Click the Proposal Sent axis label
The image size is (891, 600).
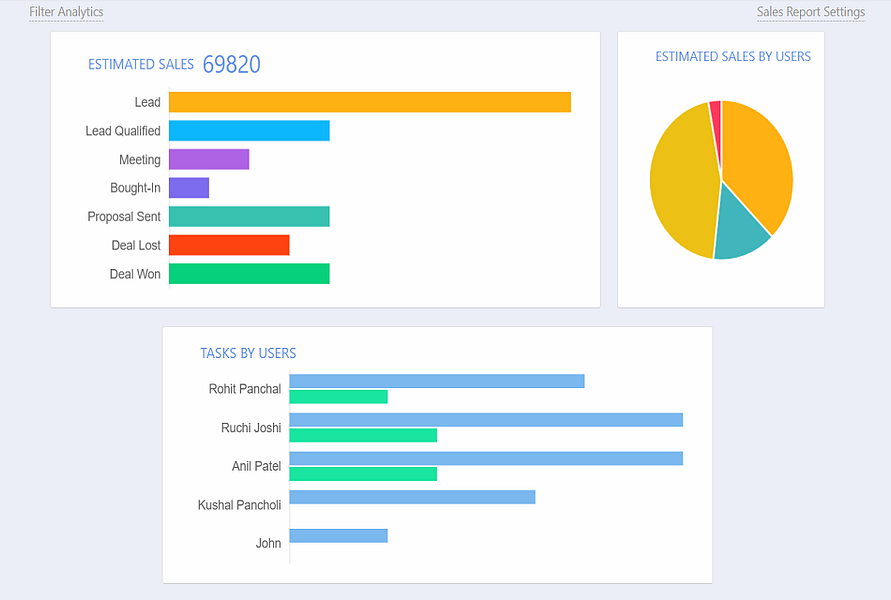[x=124, y=217]
